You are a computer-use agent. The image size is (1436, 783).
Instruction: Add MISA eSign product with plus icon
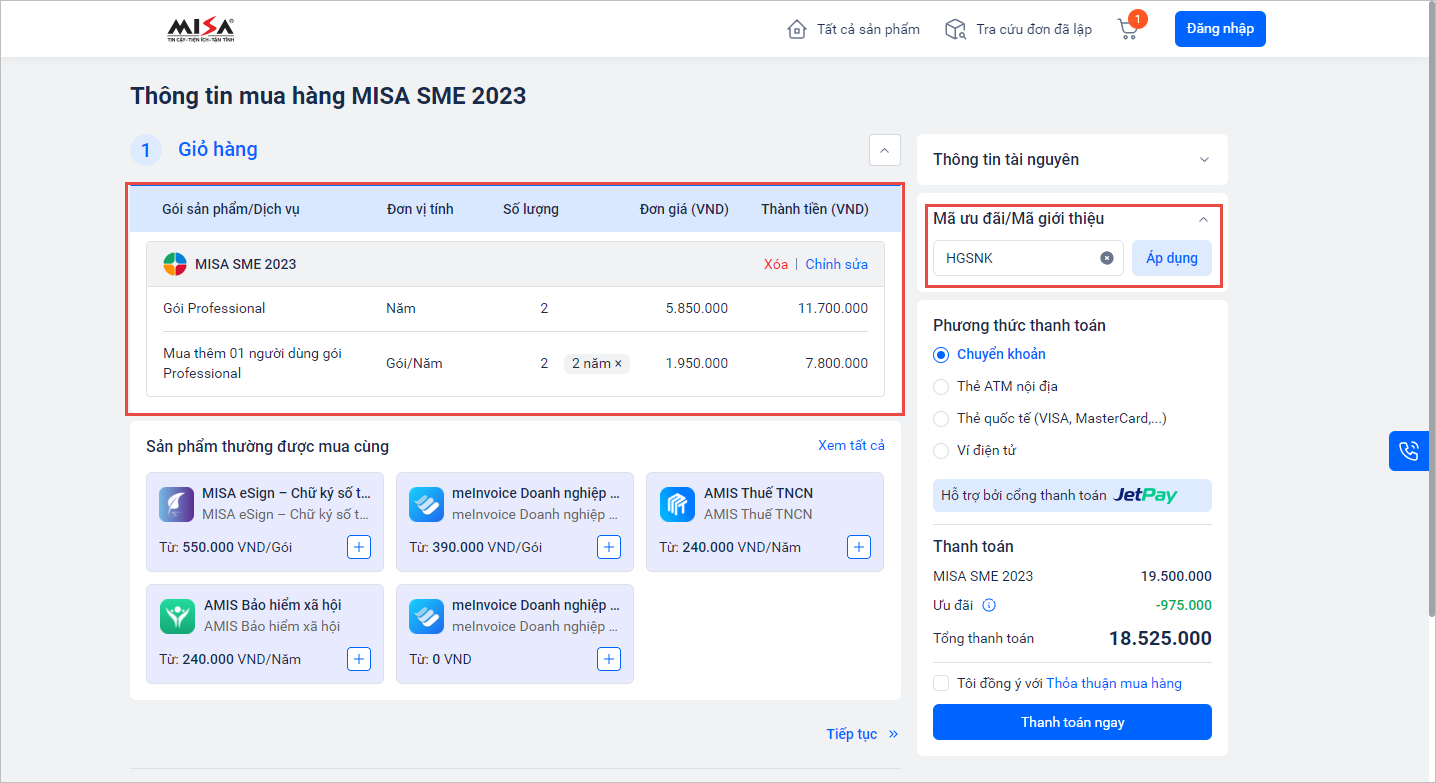[x=359, y=547]
